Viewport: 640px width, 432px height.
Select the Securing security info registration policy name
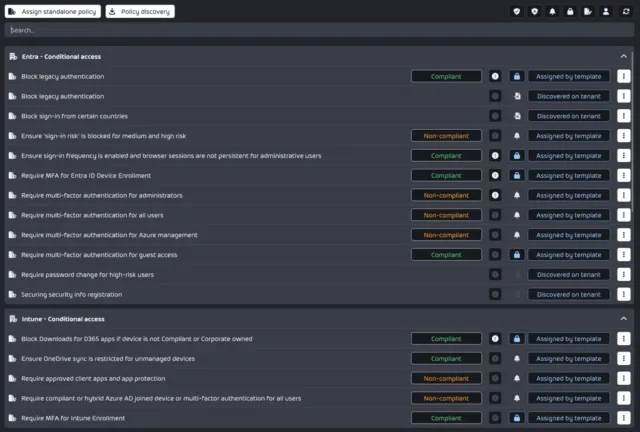coord(71,295)
